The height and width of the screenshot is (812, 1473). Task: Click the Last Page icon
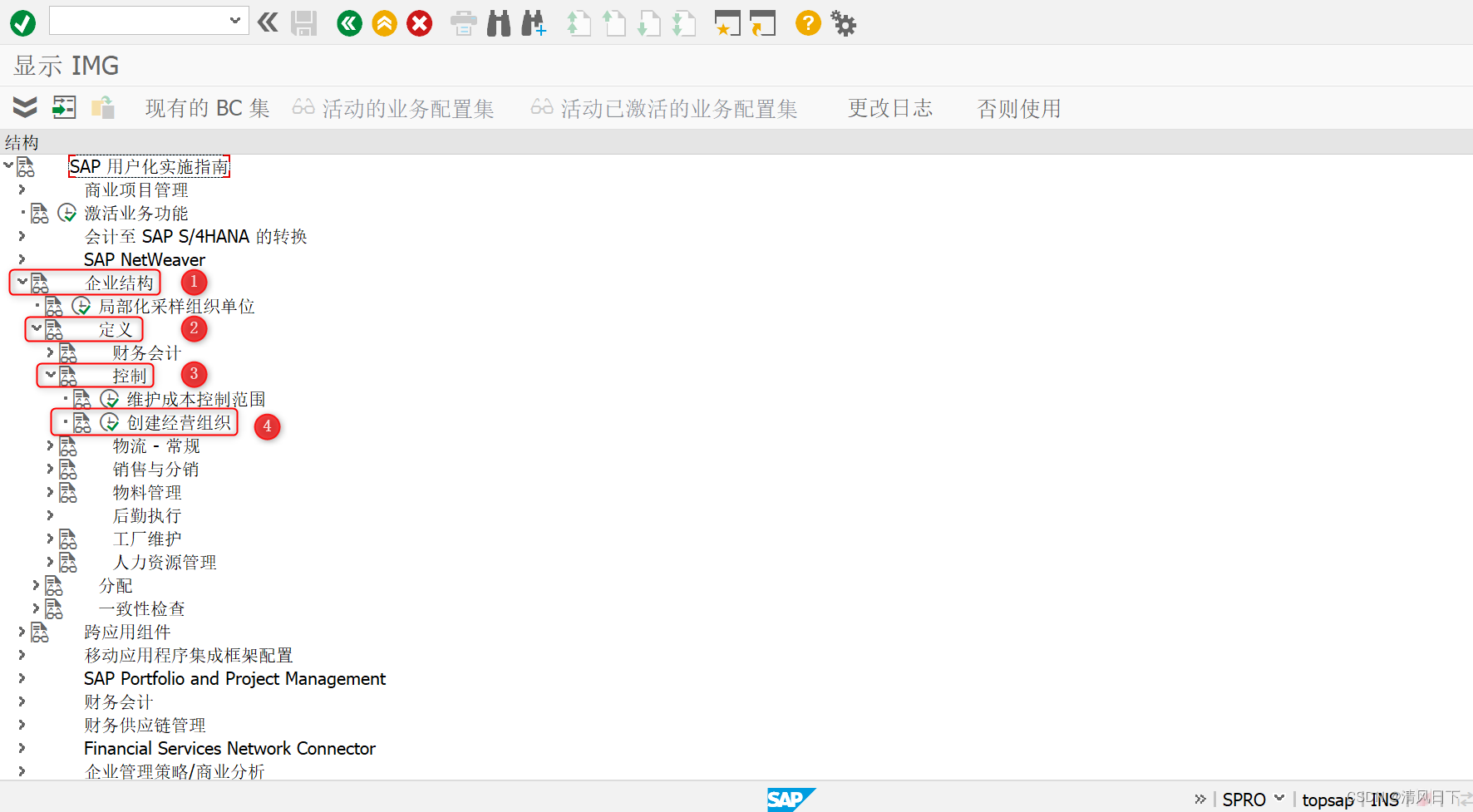683,23
